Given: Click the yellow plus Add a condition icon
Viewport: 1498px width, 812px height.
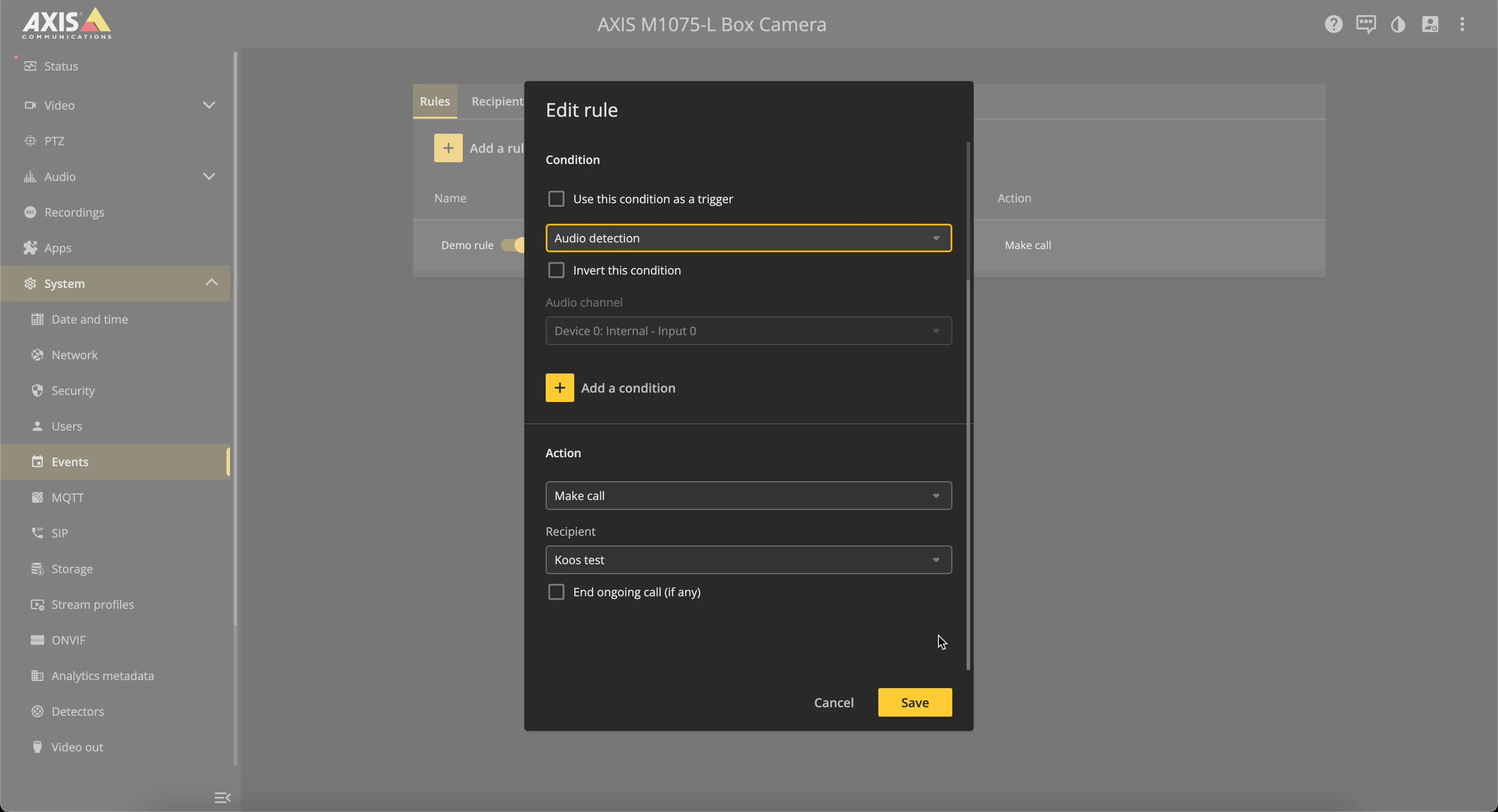Looking at the screenshot, I should tap(560, 388).
